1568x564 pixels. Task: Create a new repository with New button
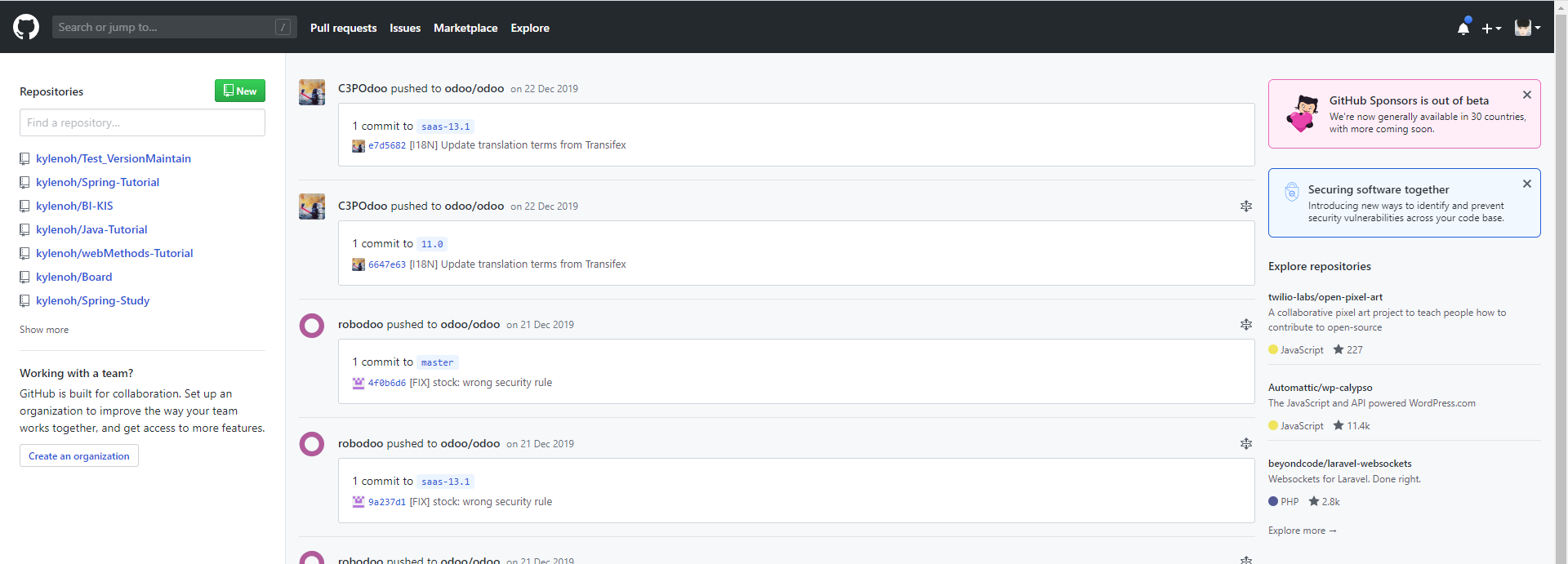240,91
